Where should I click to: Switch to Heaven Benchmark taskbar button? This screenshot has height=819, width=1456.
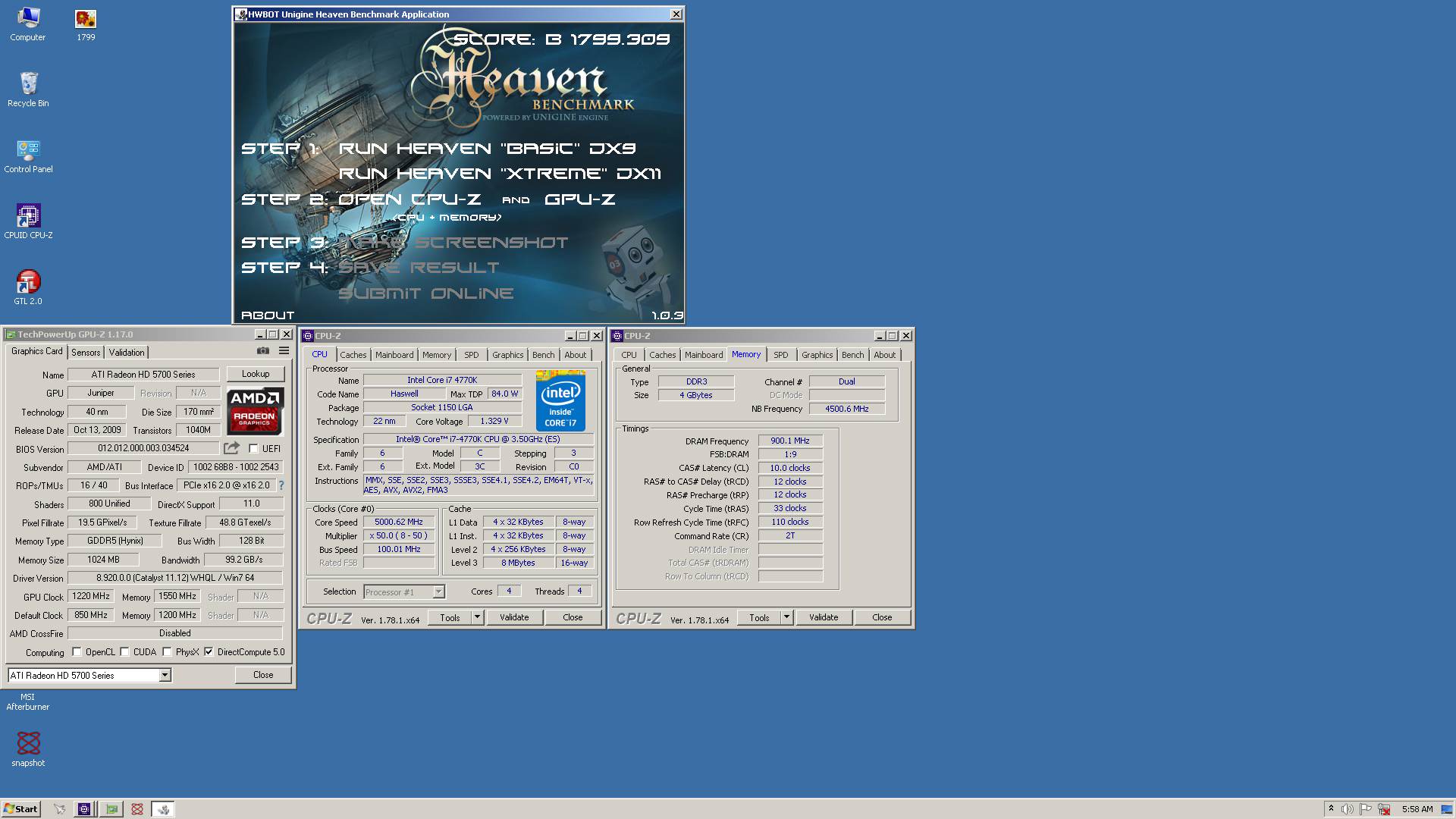[163, 809]
